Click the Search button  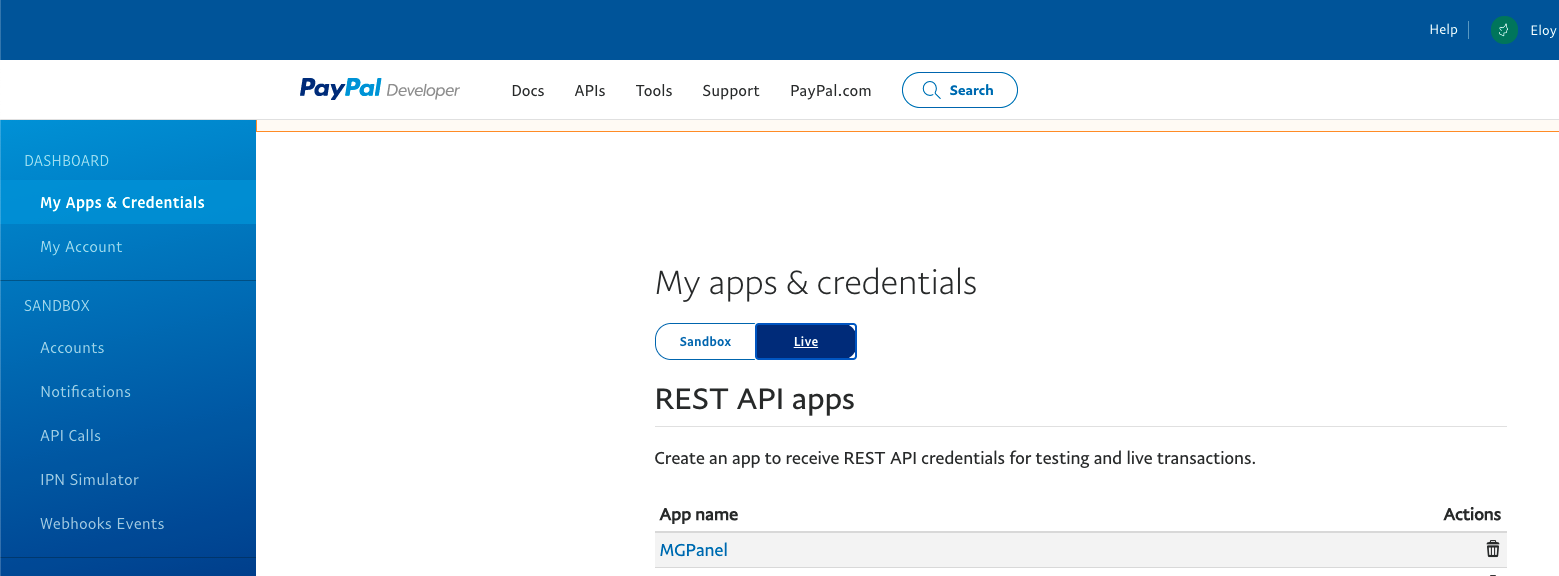(960, 90)
